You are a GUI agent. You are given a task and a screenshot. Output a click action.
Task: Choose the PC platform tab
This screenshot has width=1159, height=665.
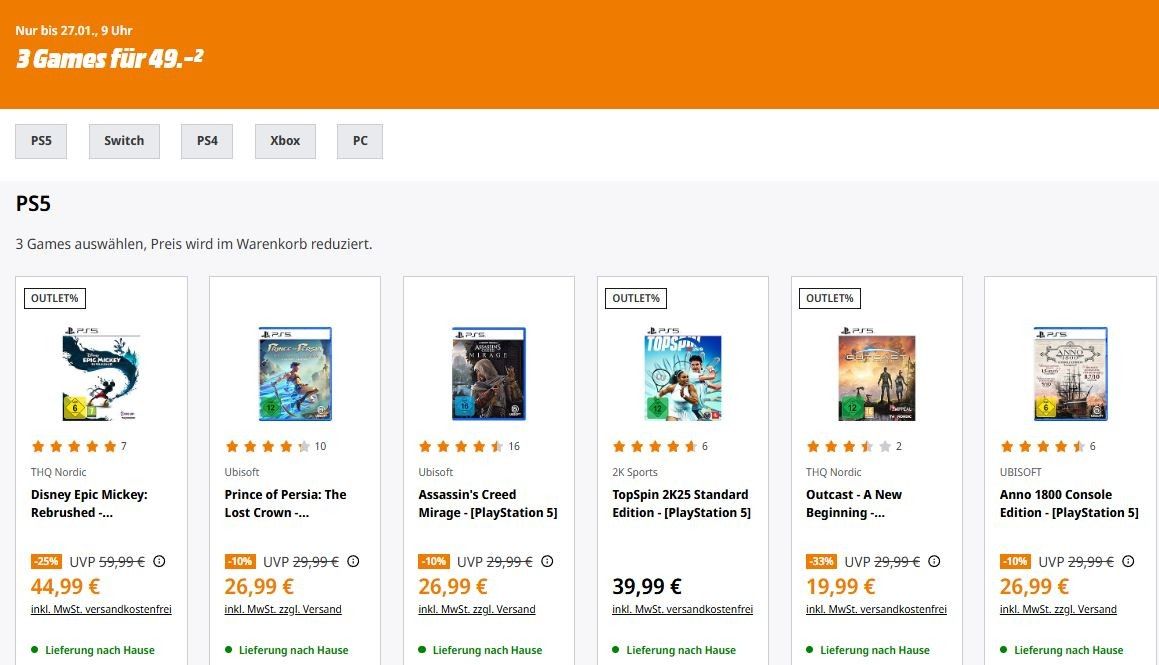pos(360,141)
